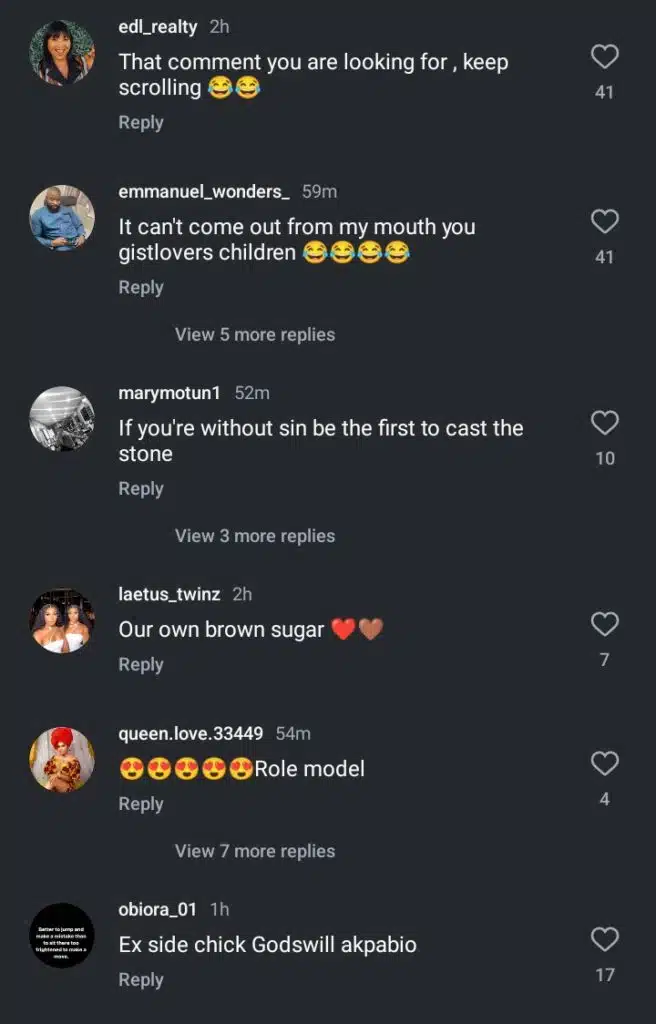The width and height of the screenshot is (656, 1024).
Task: Reply to marymotun1's comment
Action: point(141,488)
